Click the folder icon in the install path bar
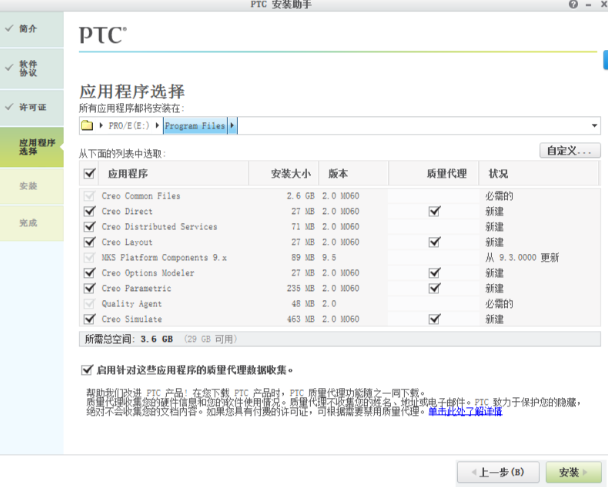Screen dimensions: 608x487 pyautogui.click(x=87, y=126)
